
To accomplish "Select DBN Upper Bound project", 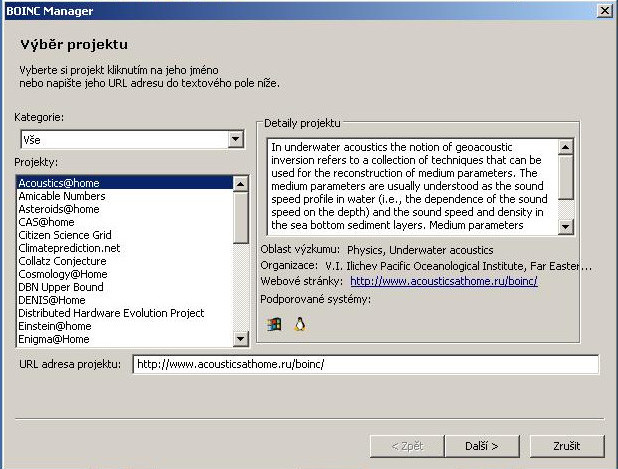I will (125, 287).
